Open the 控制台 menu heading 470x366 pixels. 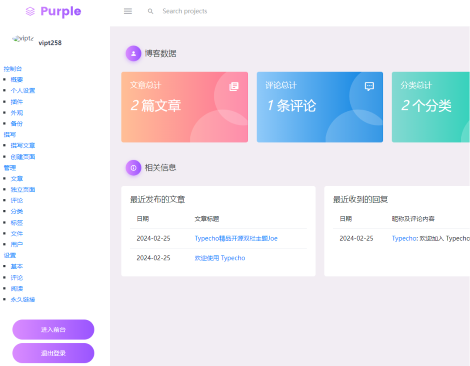(13, 69)
